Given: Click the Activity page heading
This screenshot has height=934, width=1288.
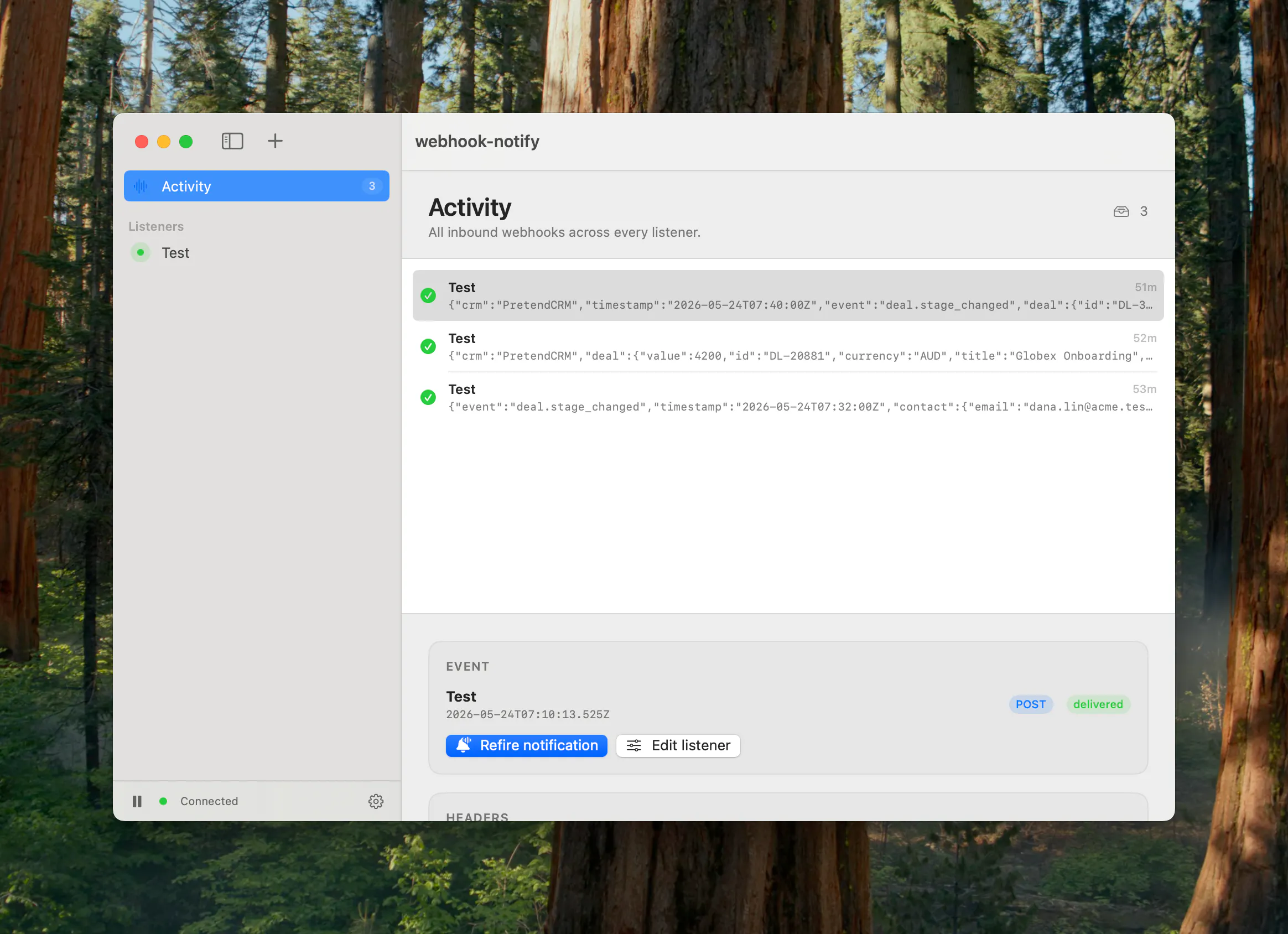Looking at the screenshot, I should (470, 207).
